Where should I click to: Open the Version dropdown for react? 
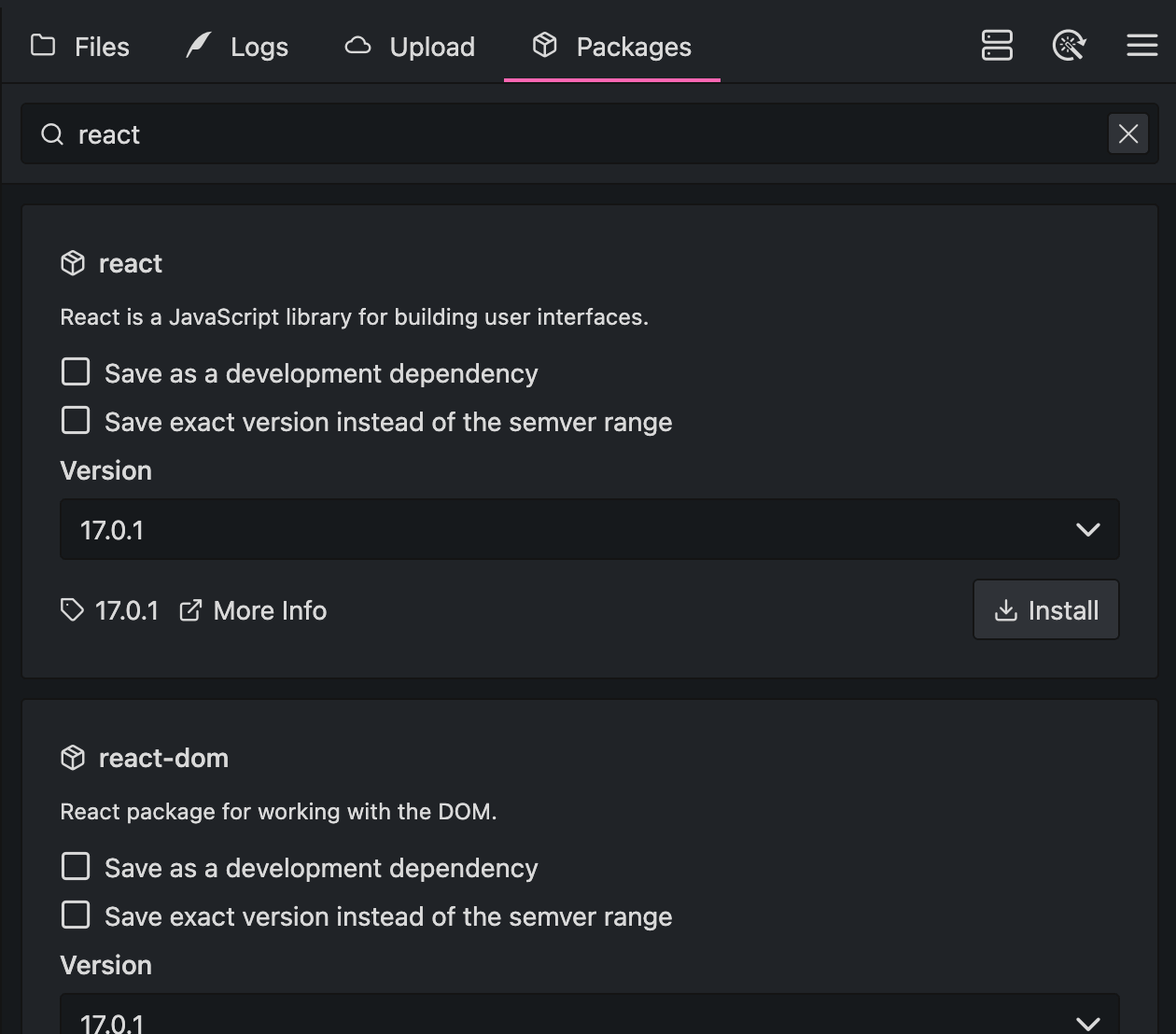point(589,529)
